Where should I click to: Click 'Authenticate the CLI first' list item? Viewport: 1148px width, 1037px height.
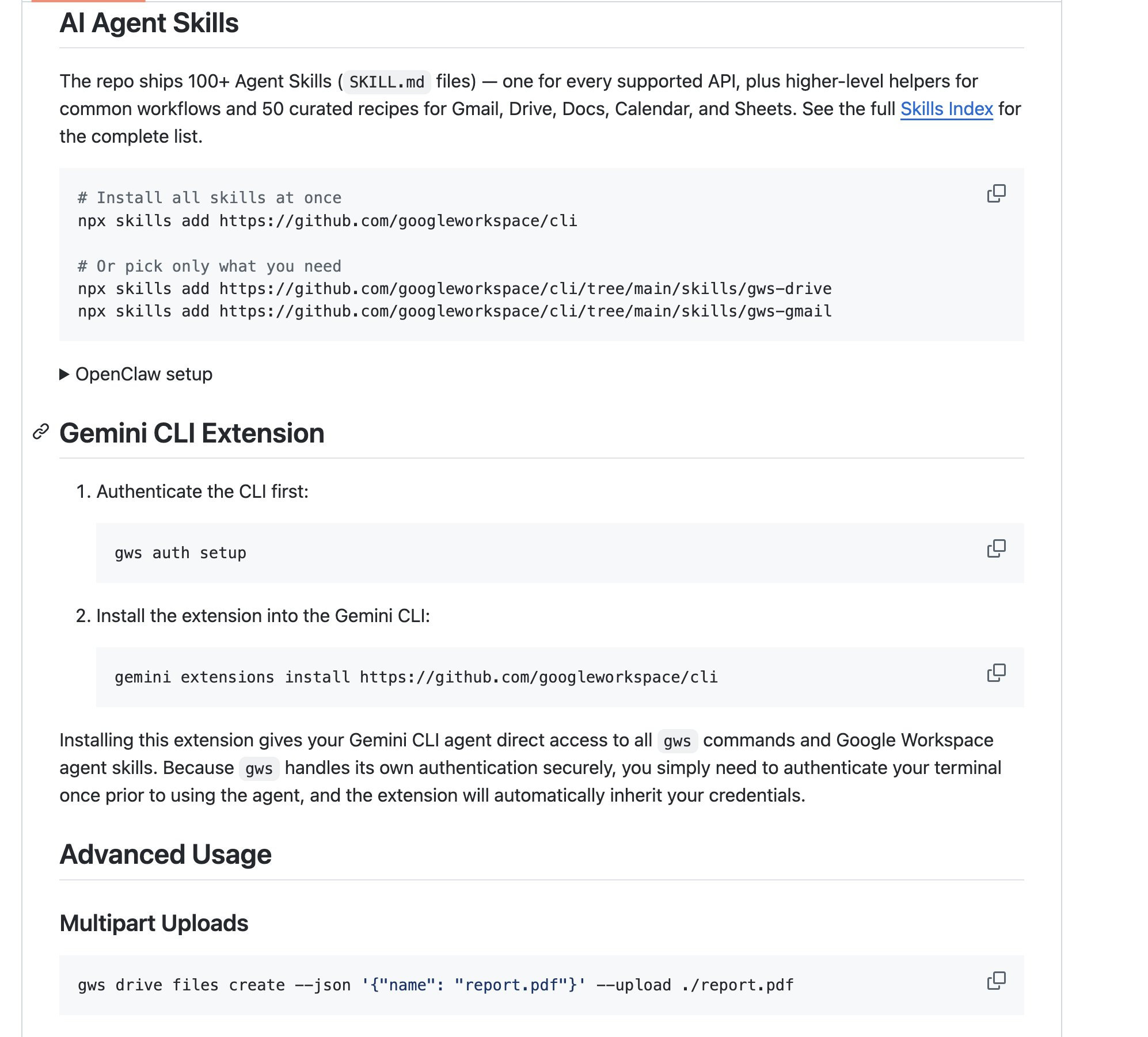pyautogui.click(x=202, y=491)
